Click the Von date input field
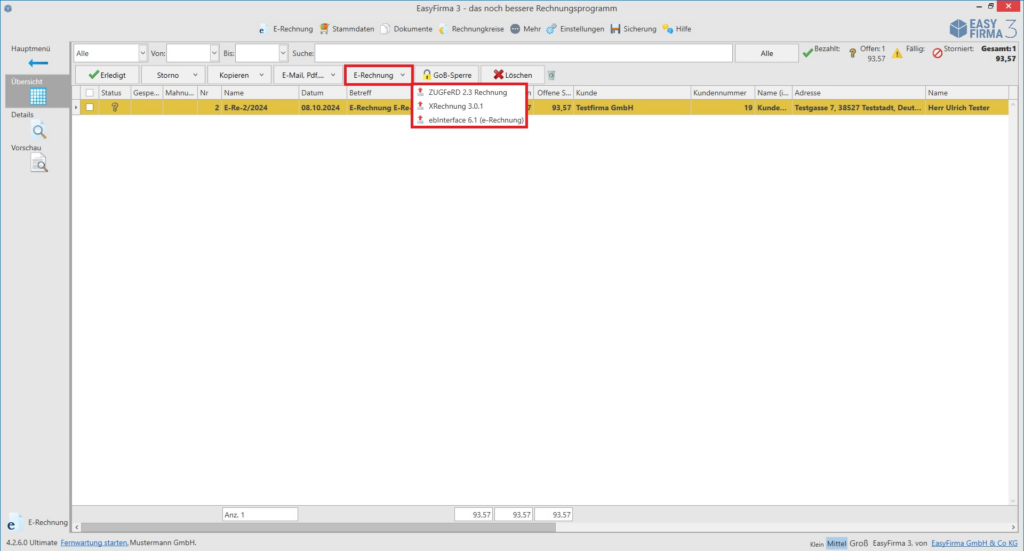This screenshot has height=551, width=1024. pyautogui.click(x=188, y=53)
